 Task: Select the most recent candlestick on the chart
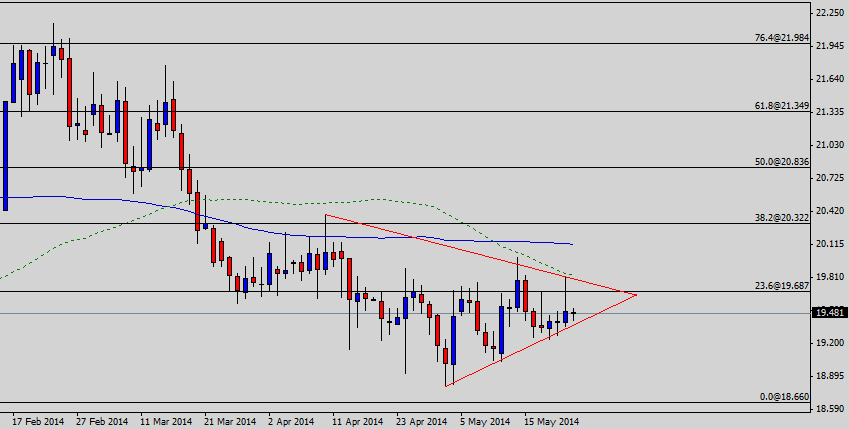(x=574, y=312)
